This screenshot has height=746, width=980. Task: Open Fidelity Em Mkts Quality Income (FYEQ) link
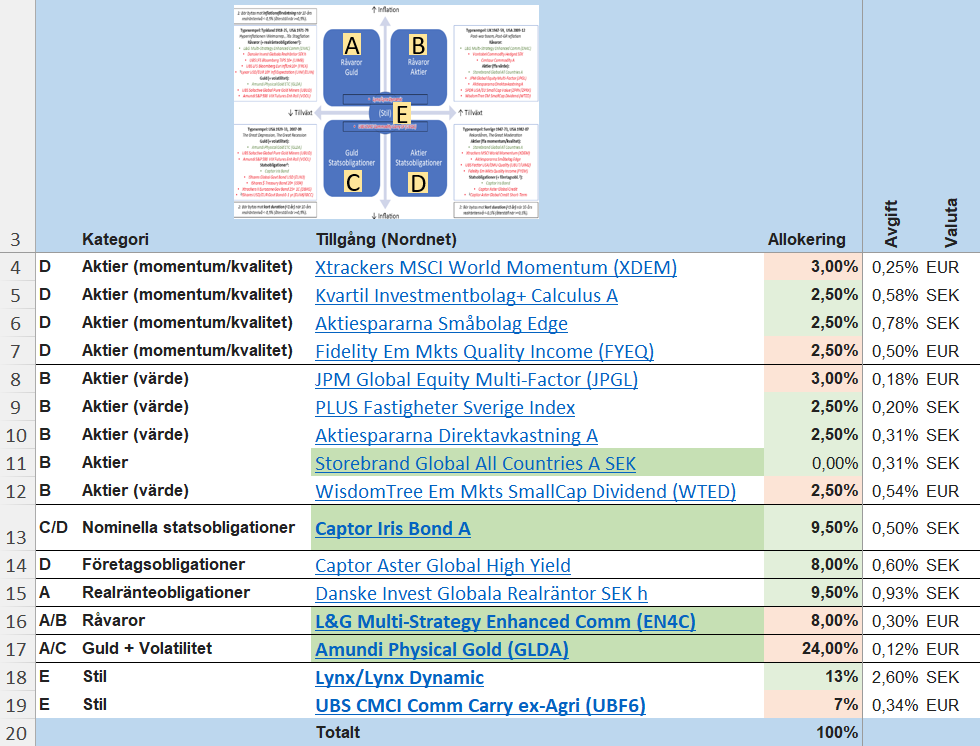(484, 352)
